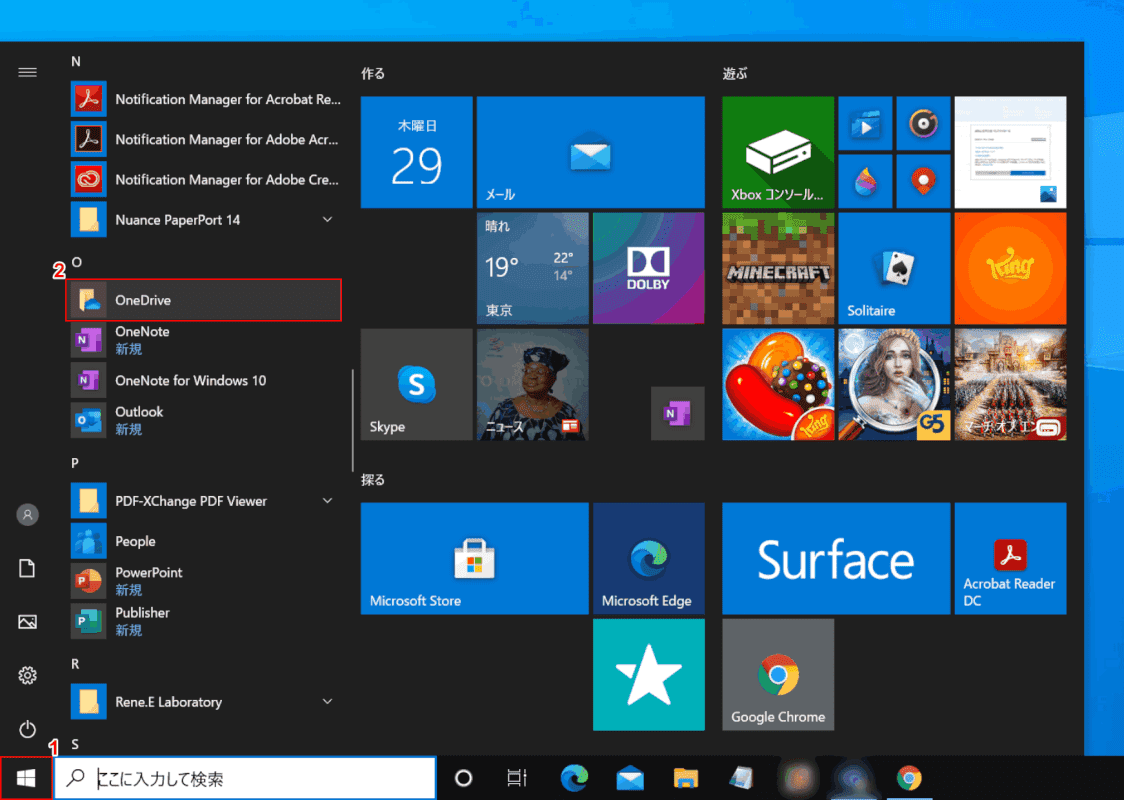Open the Skype tile
The image size is (1124, 800).
coord(416,385)
